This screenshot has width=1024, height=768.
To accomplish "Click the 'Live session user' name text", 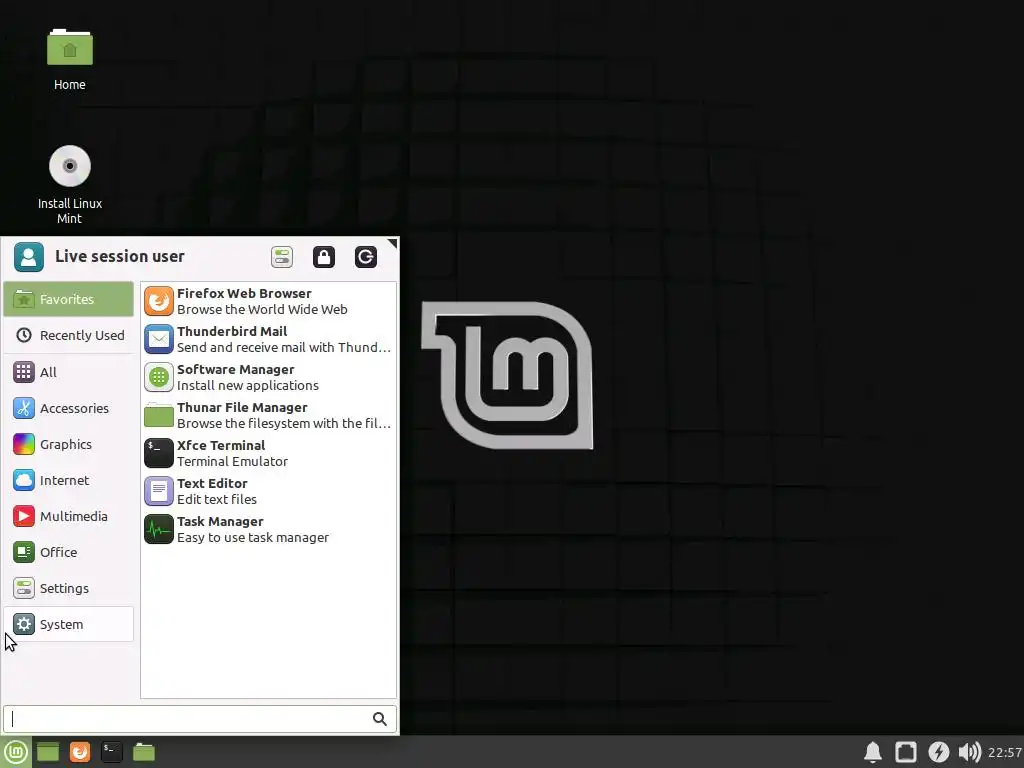I will [x=120, y=257].
